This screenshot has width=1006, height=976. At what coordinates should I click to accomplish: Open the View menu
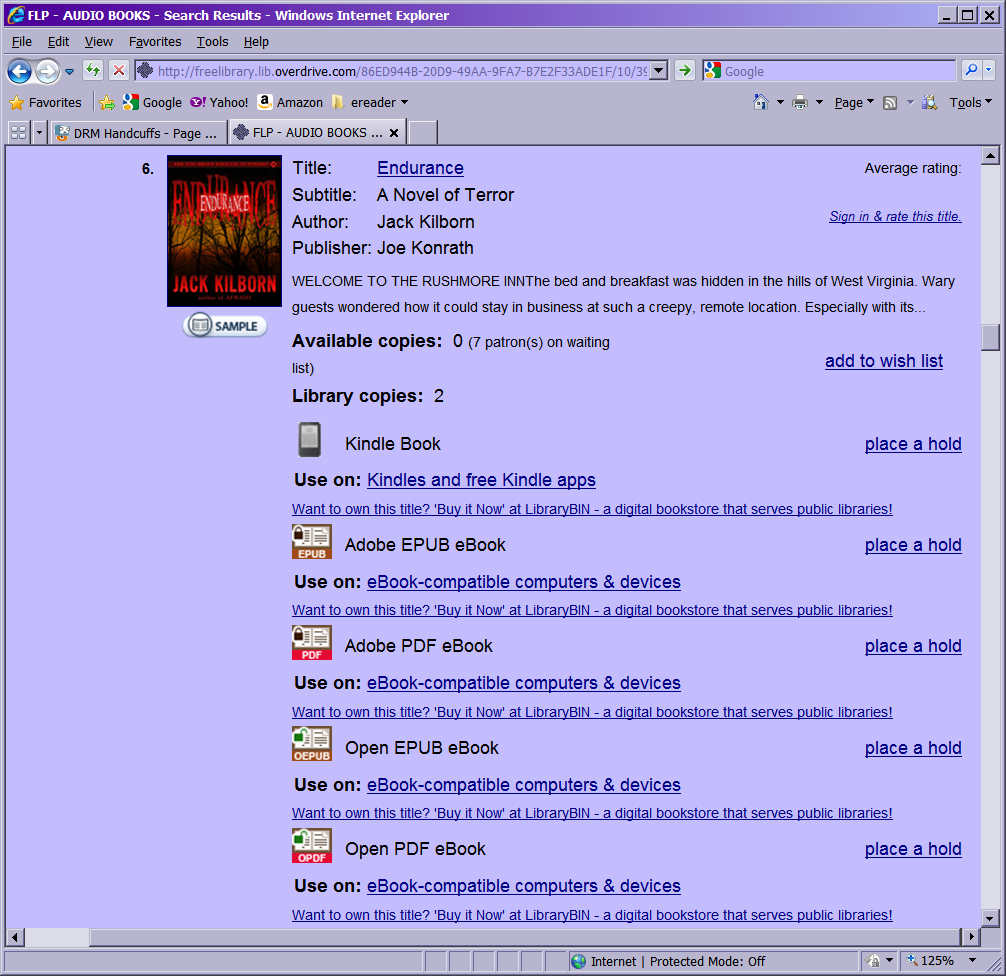pyautogui.click(x=98, y=42)
